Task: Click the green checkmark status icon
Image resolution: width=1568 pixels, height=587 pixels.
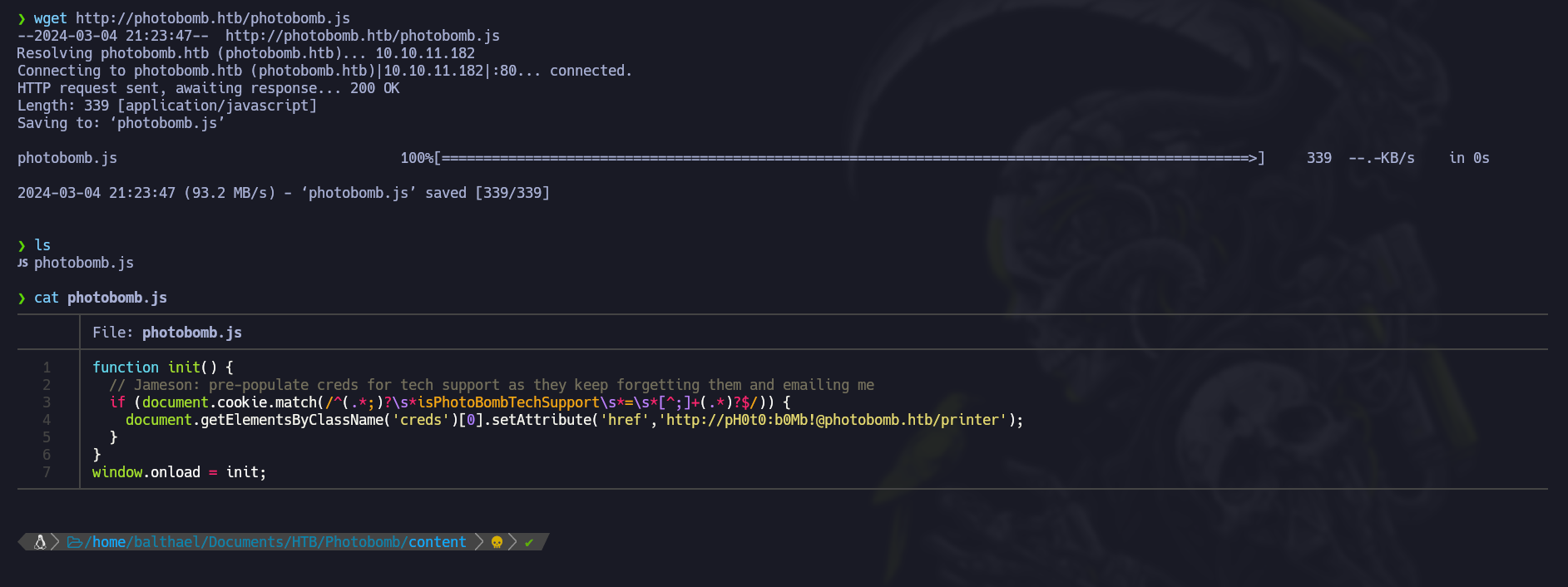Action: tap(529, 542)
